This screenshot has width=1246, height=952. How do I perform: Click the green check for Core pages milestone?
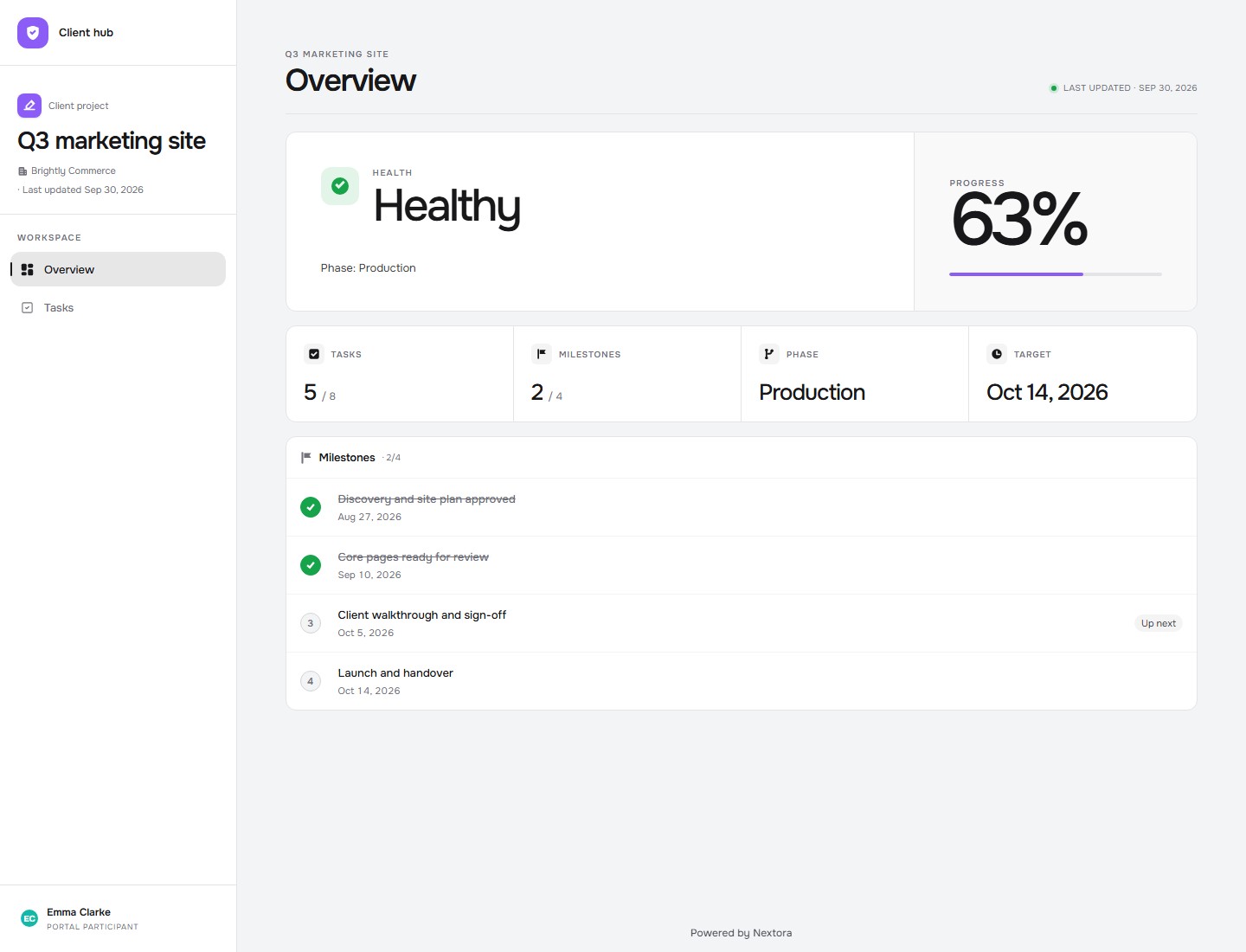tap(311, 565)
